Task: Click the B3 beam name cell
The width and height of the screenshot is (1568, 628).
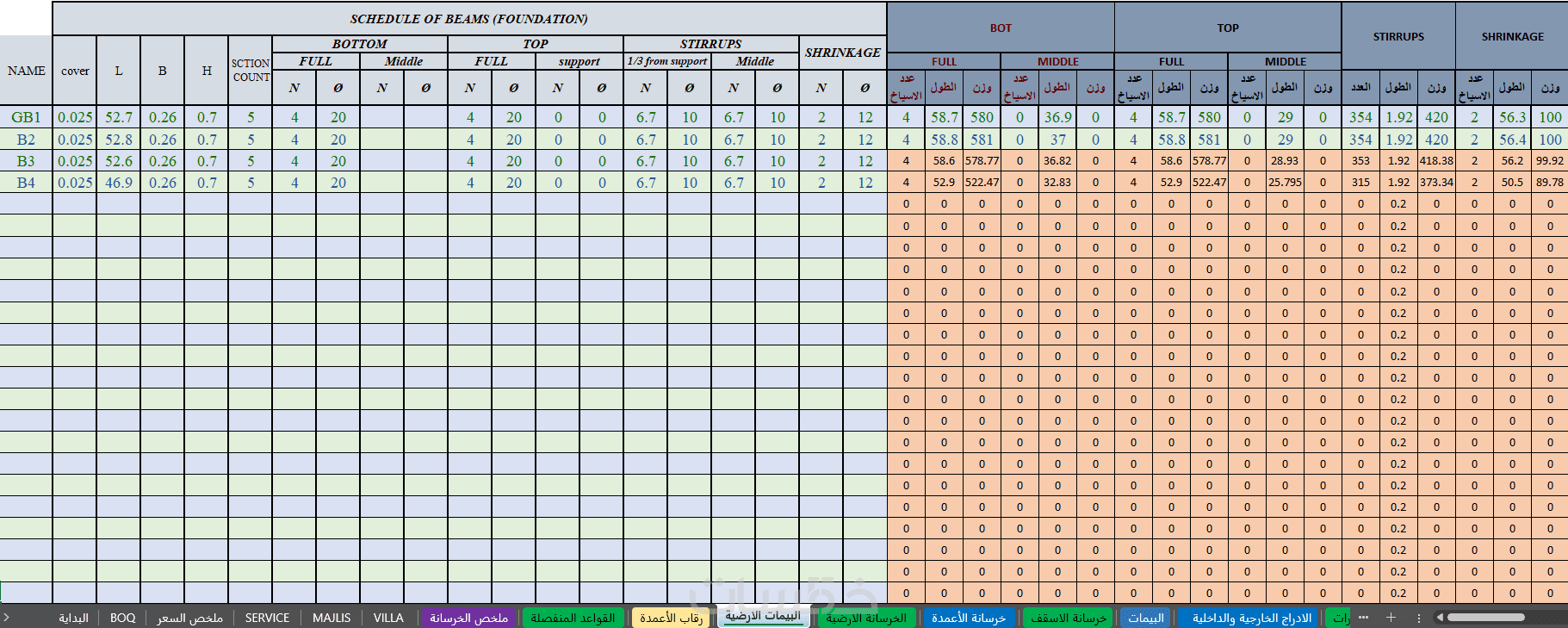Action: (x=26, y=160)
